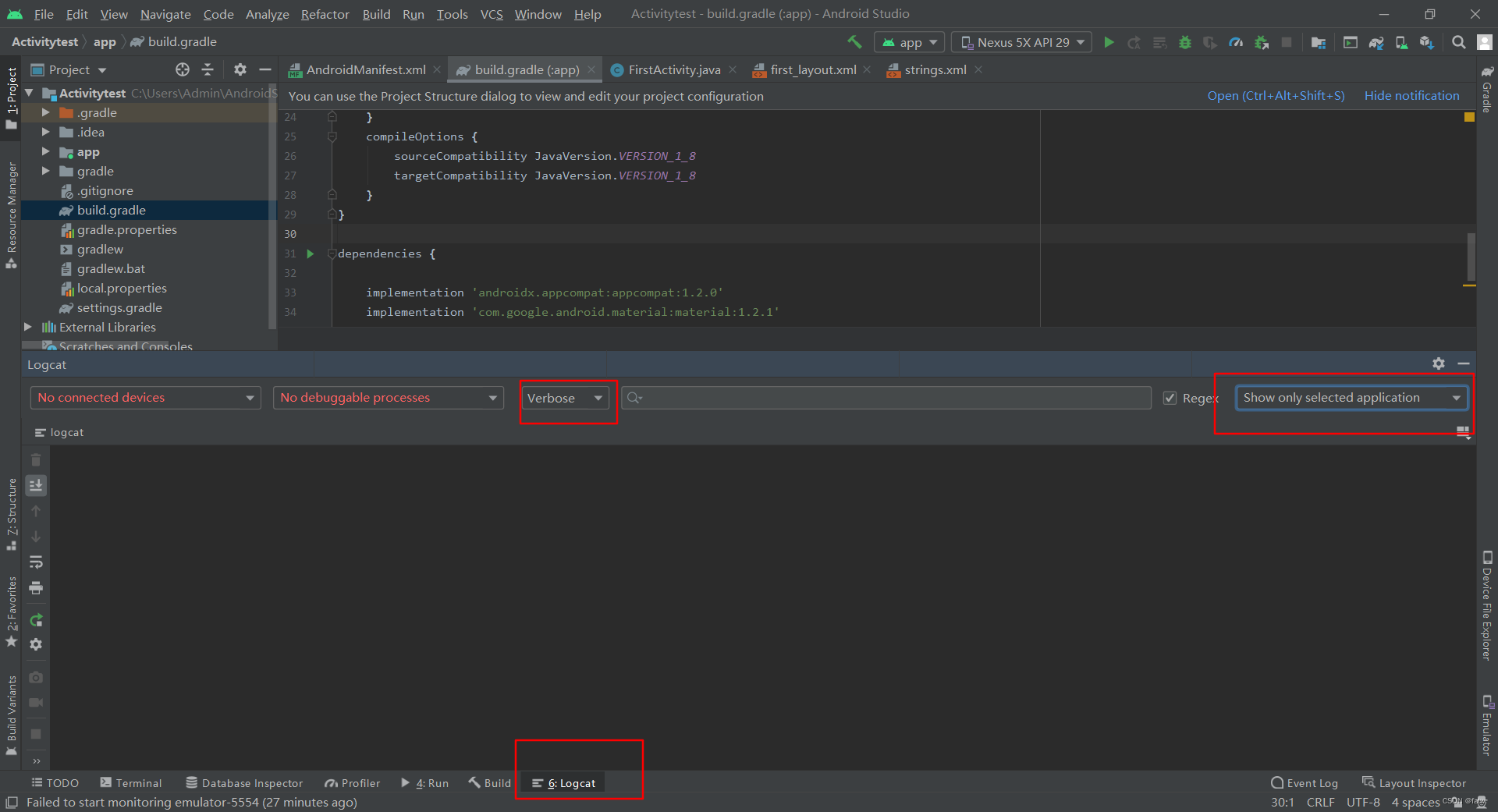Open the 'No connected devices' dropdown

click(x=146, y=398)
